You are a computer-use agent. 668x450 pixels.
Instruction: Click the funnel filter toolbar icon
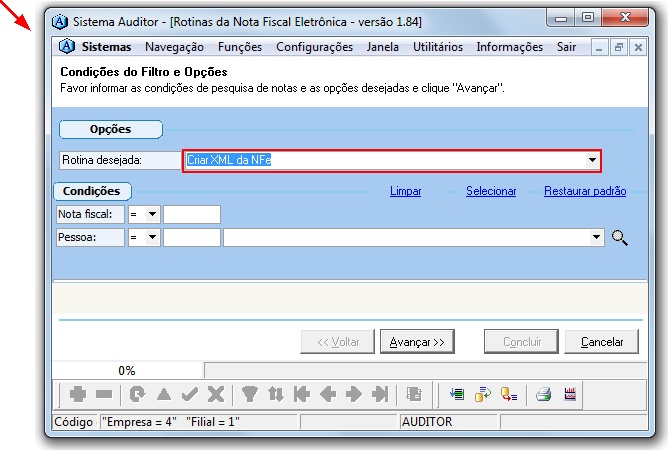click(250, 394)
